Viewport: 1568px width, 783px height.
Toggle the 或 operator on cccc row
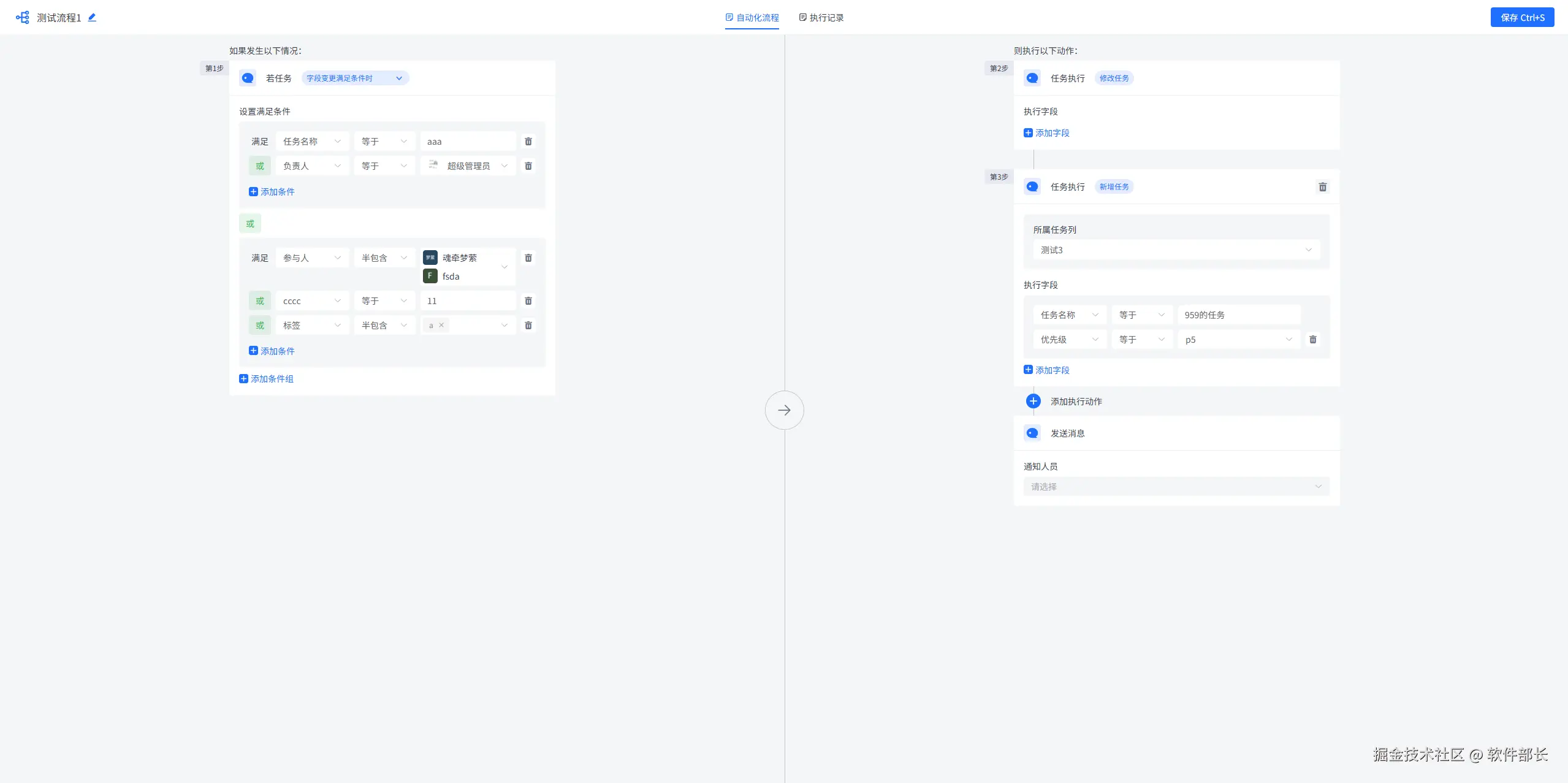[x=259, y=301]
